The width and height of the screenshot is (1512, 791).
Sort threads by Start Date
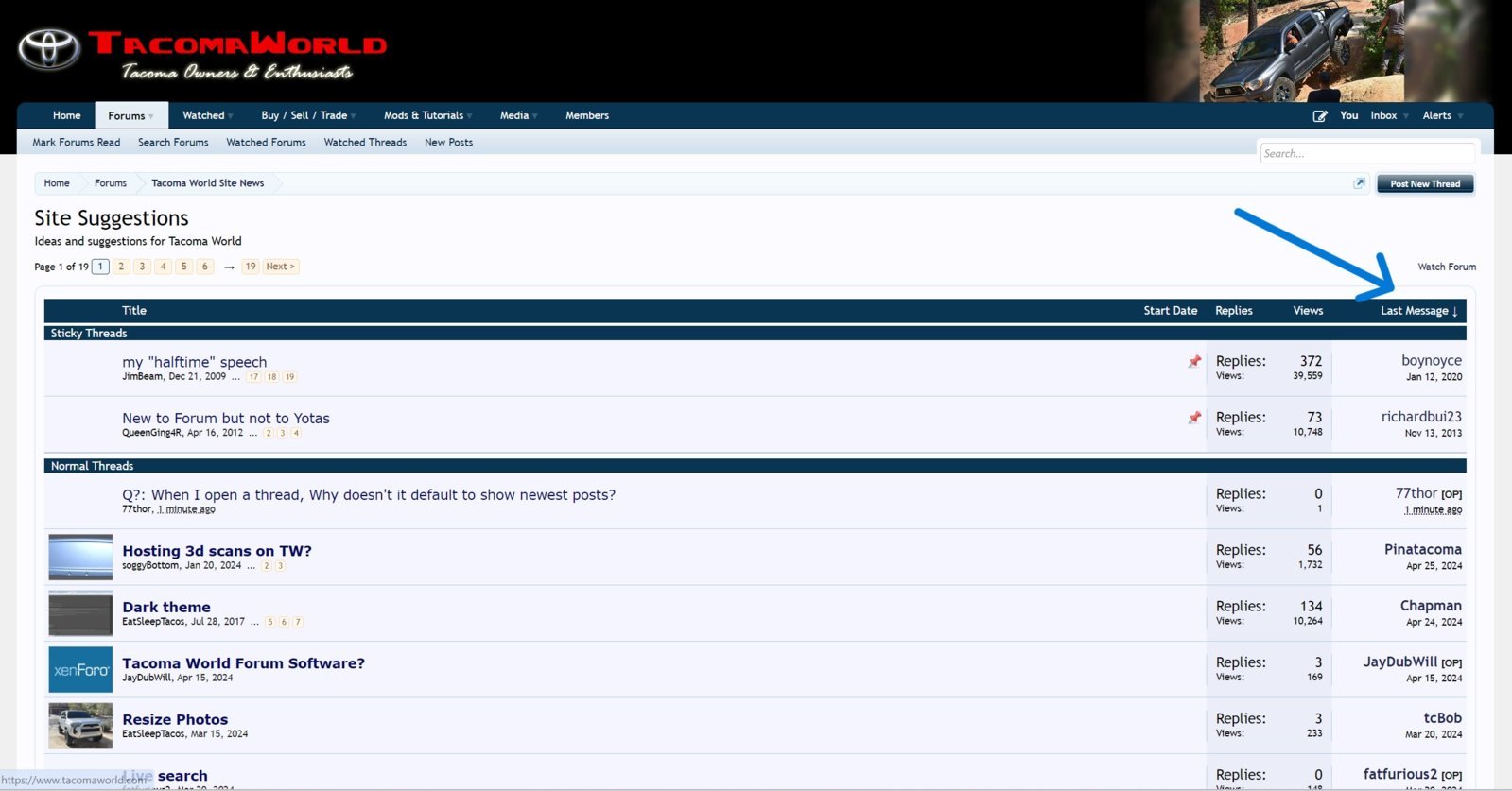point(1170,311)
